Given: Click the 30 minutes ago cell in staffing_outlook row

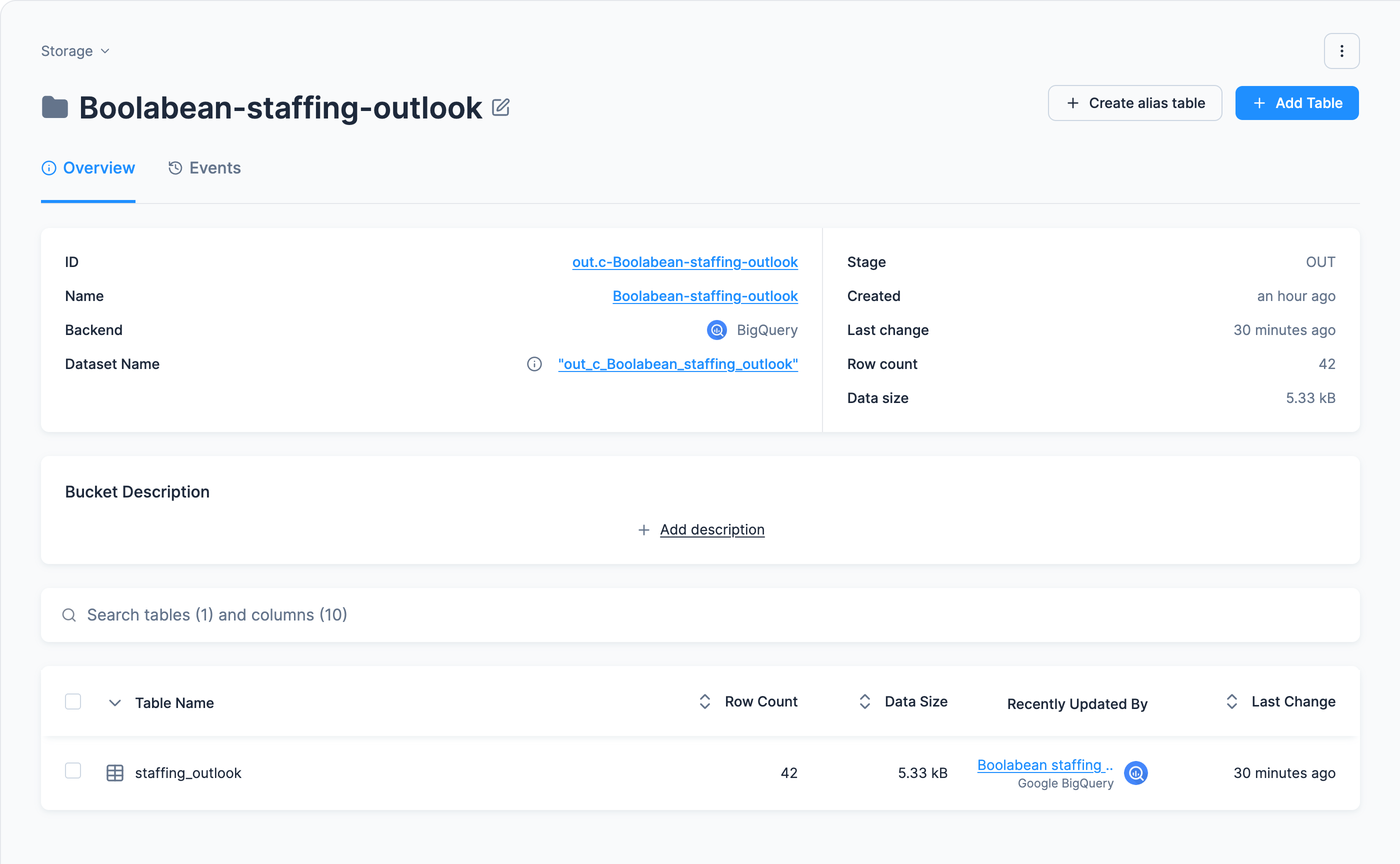Looking at the screenshot, I should click(1283, 773).
